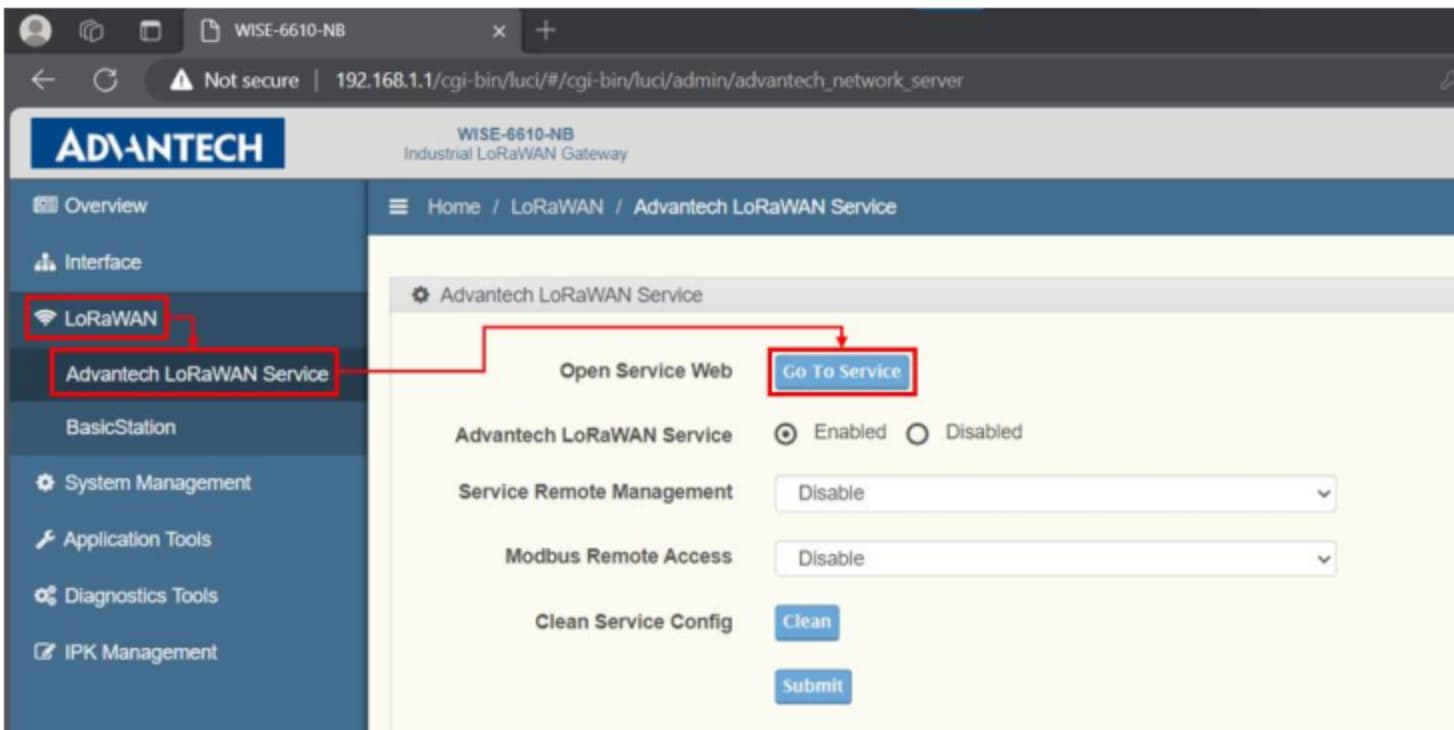Toggle the sidebar hamburger menu icon
The image size is (1454, 730).
[399, 207]
